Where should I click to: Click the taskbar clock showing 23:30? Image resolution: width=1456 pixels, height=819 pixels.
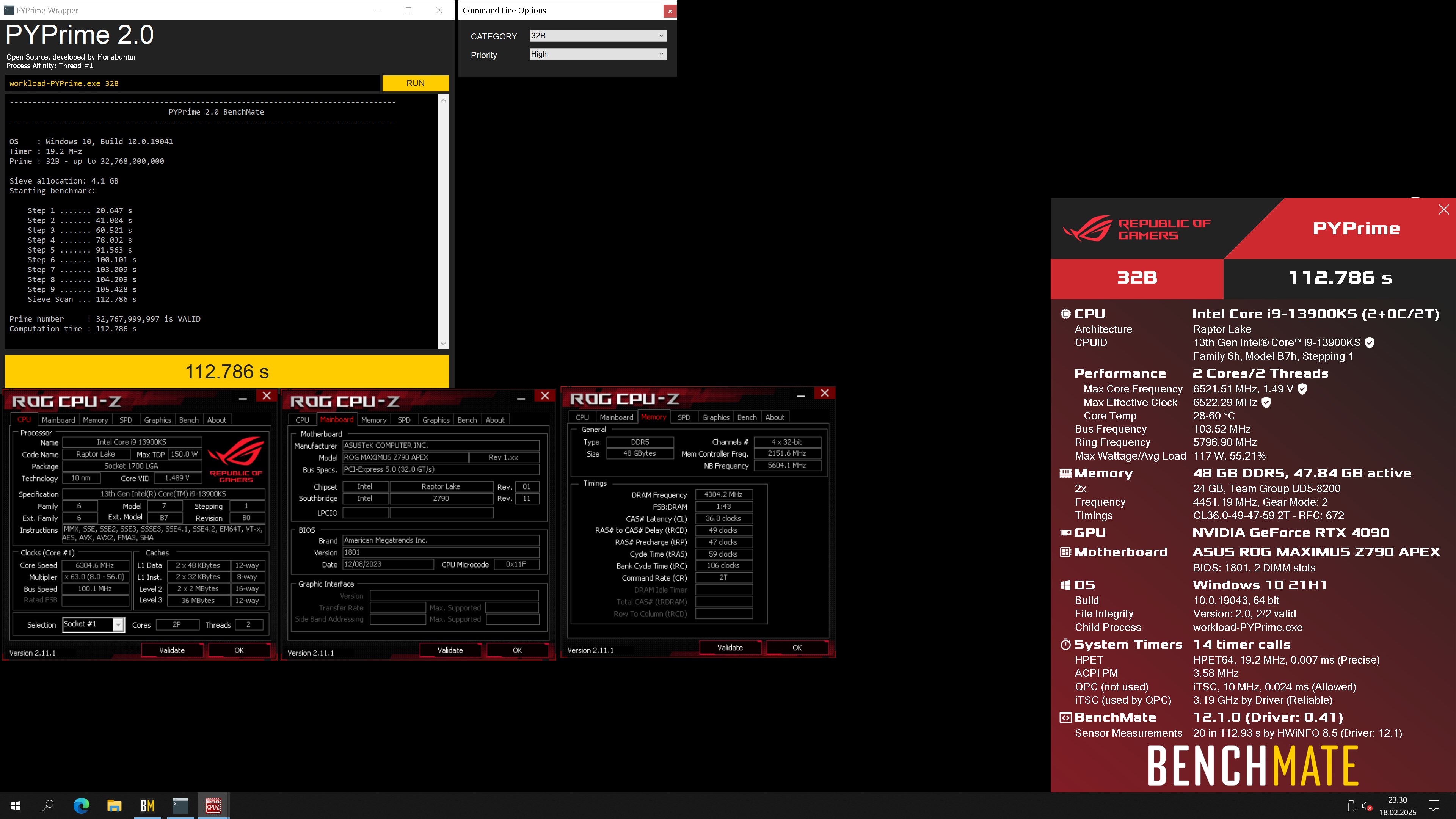click(1397, 805)
